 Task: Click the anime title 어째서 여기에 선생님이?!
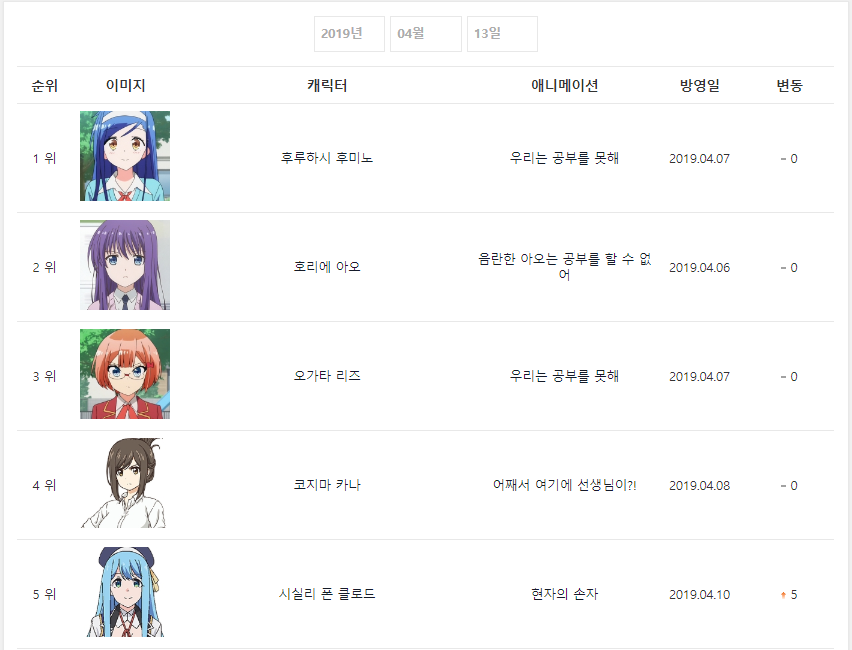pyautogui.click(x=564, y=485)
